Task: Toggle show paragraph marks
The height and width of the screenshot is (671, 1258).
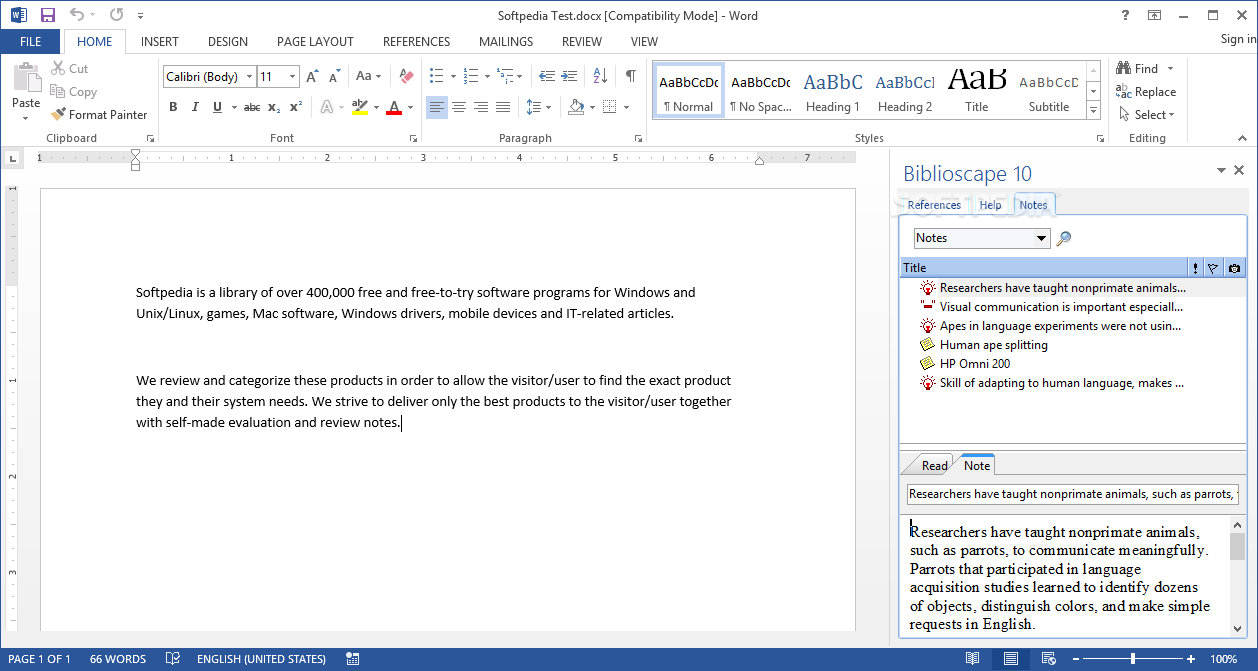Action: pos(630,76)
